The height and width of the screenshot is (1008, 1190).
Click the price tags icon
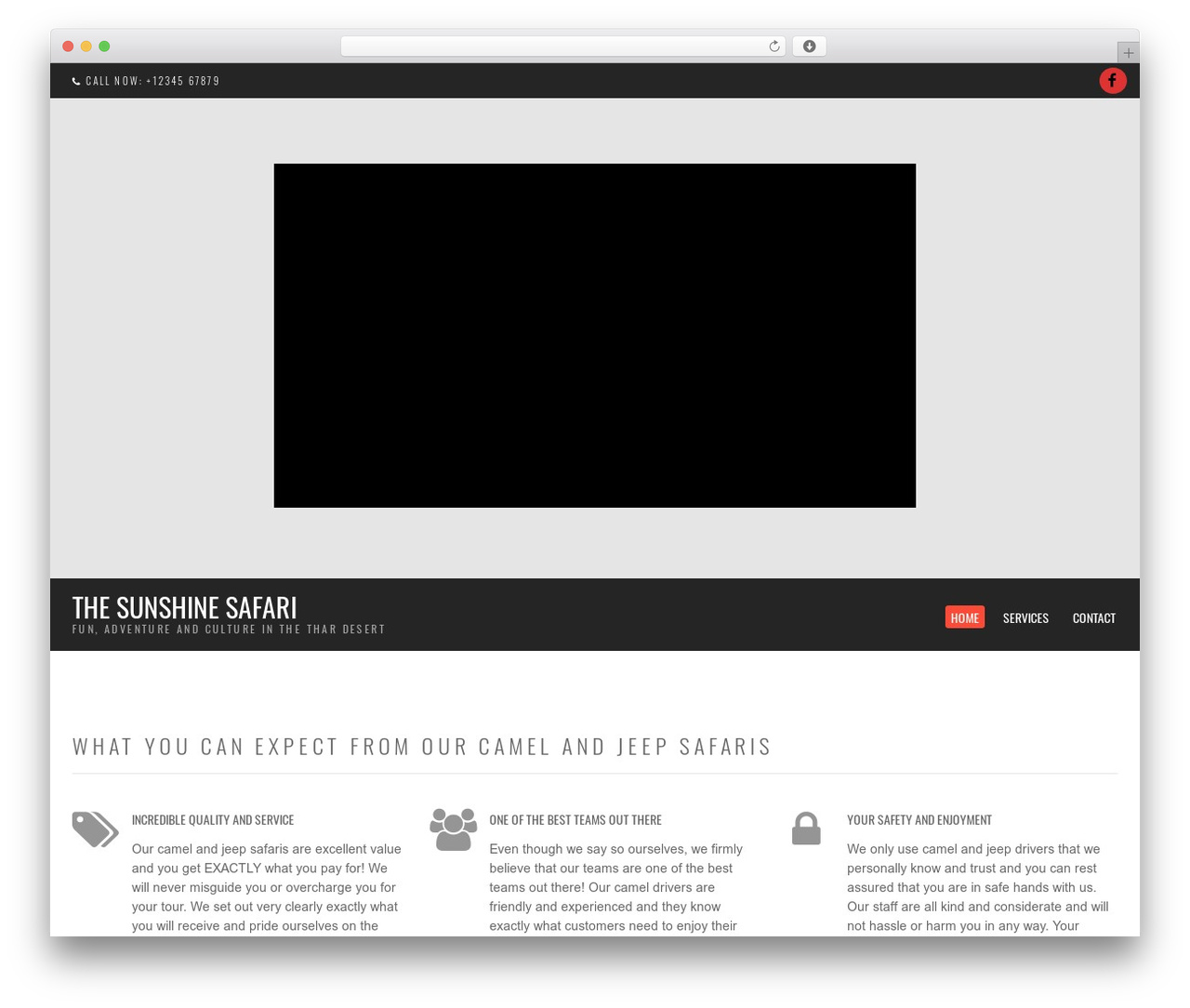[96, 829]
